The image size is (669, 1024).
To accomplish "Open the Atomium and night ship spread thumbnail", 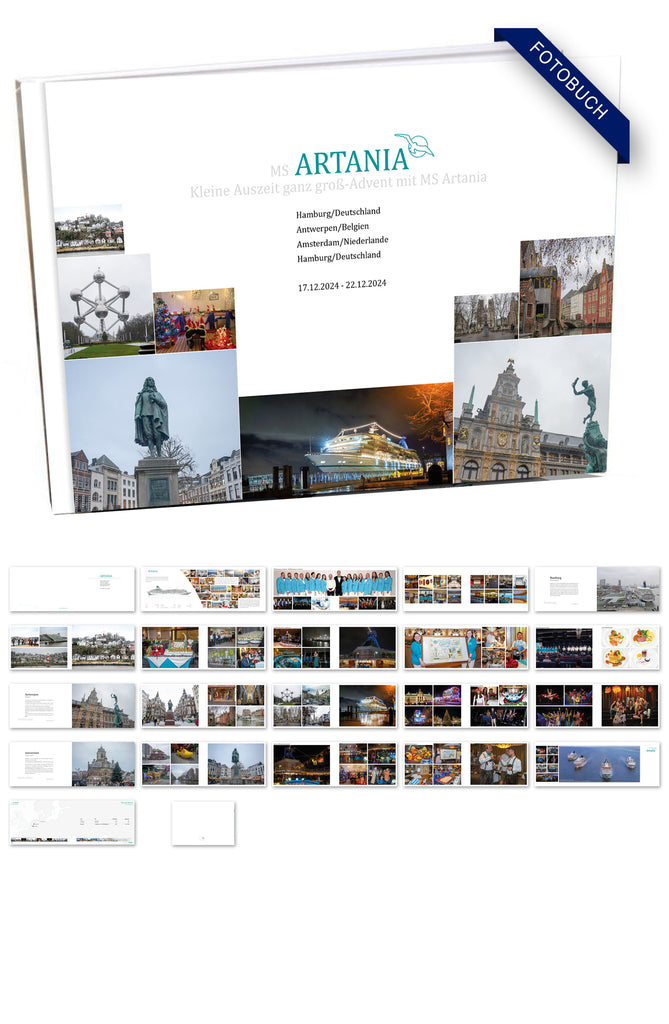I will point(334,706).
